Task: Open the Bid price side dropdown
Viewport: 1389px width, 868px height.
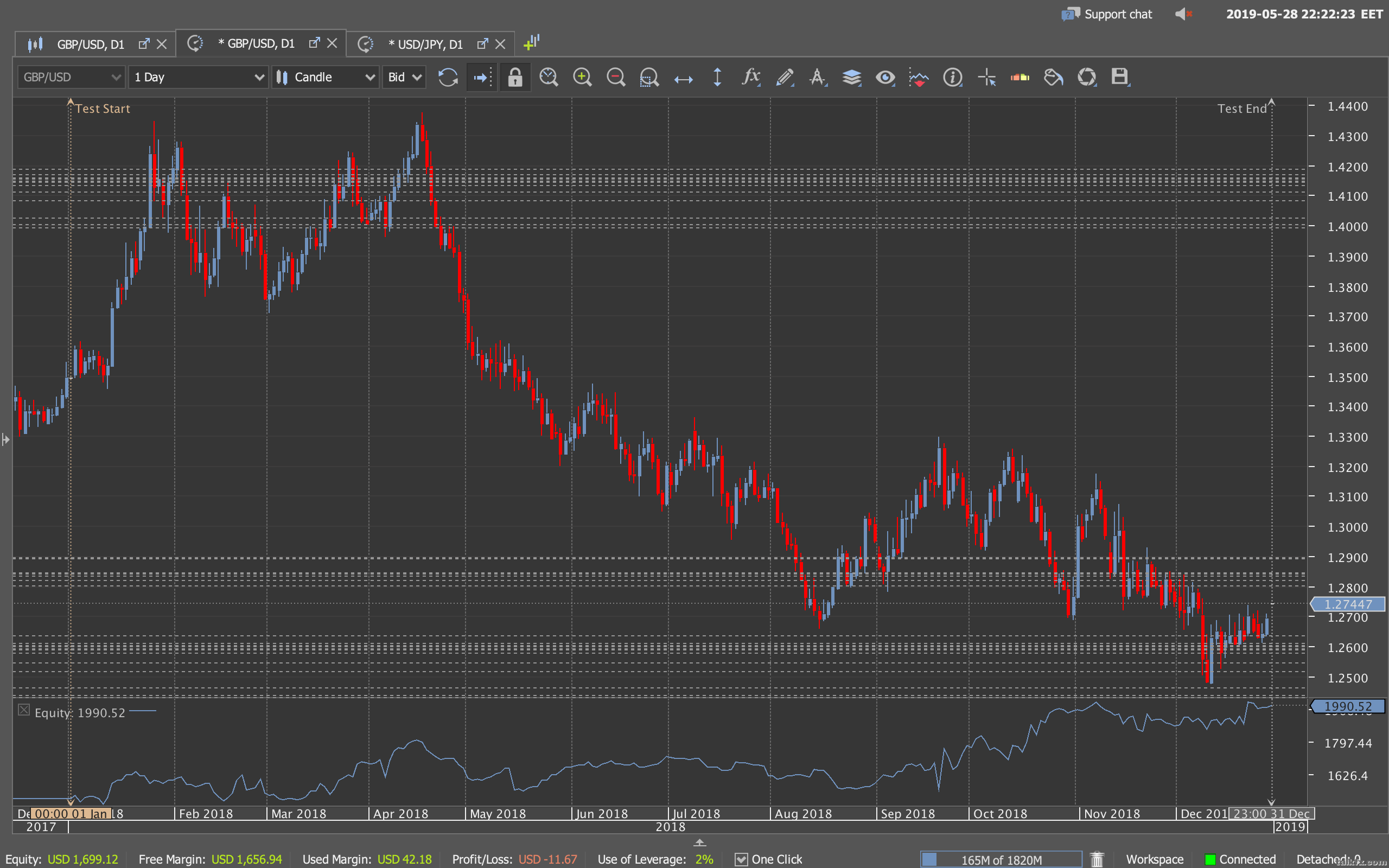Action: tap(404, 77)
